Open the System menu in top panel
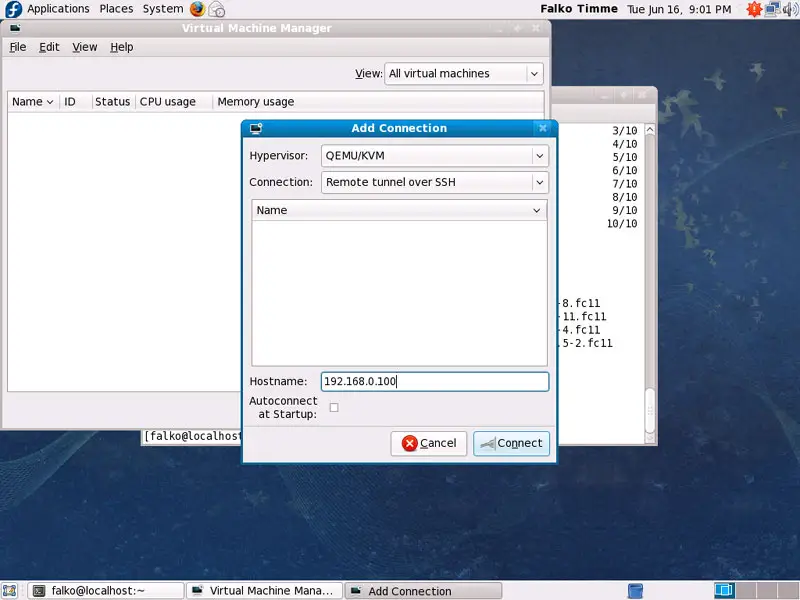Viewport: 800px width, 600px height. [163, 9]
